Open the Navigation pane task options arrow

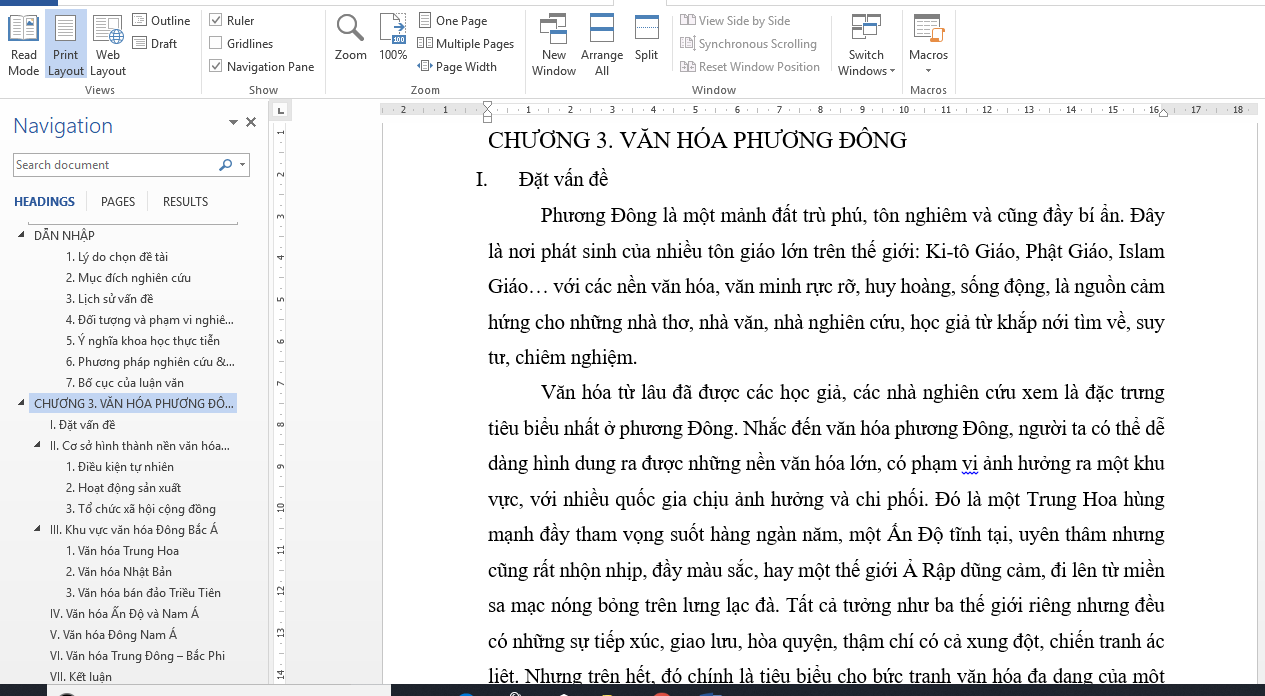click(233, 122)
